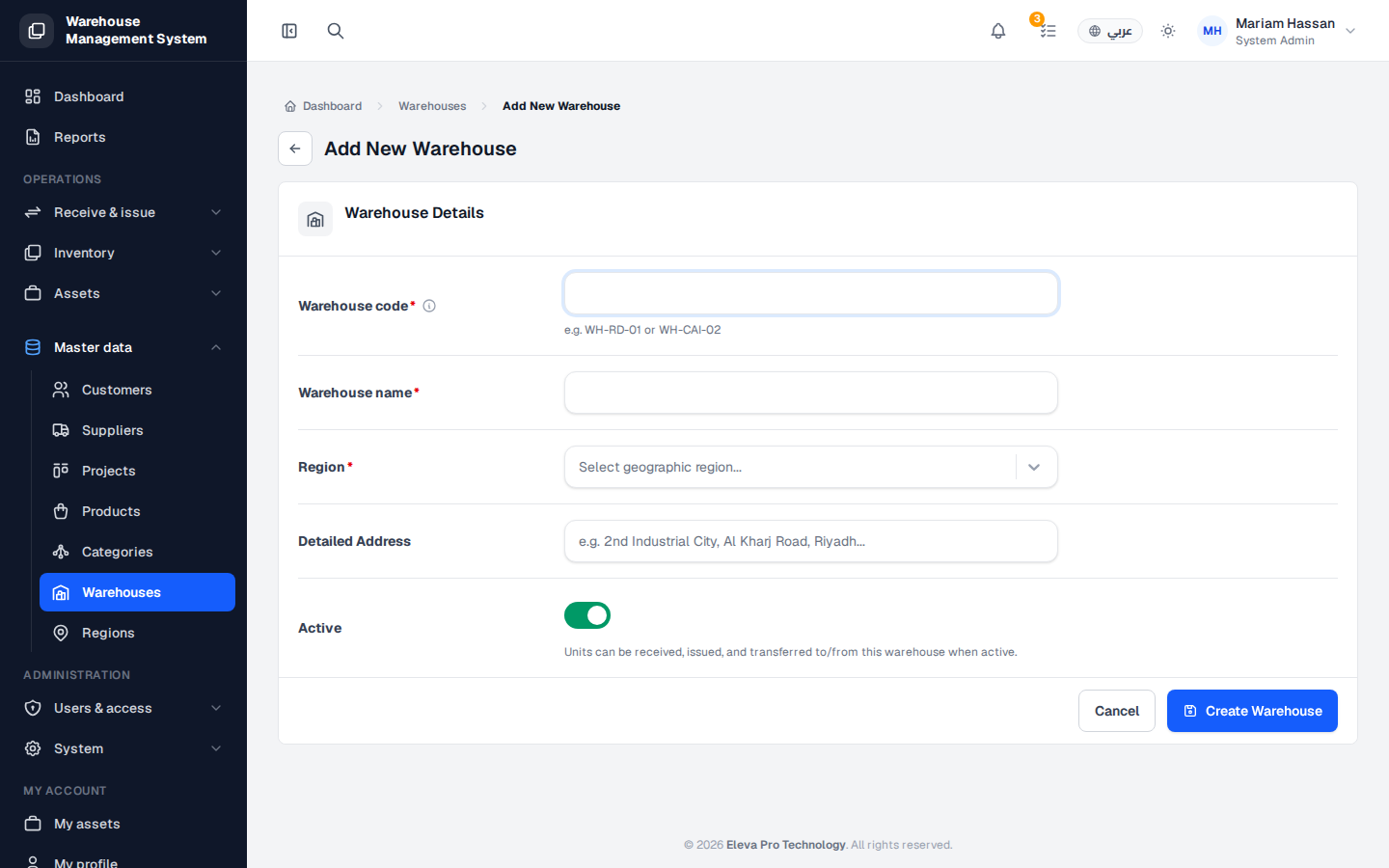This screenshot has height=868, width=1389.
Task: Select Warehouses in the sidebar
Action: 137,592
